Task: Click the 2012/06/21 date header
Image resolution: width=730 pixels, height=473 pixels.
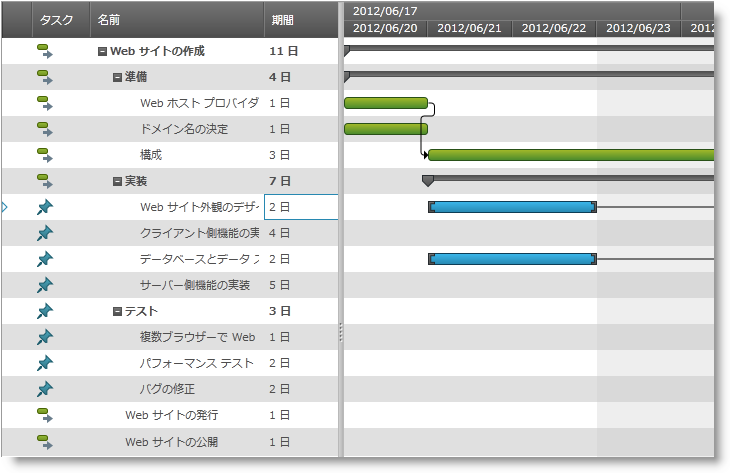Action: click(x=469, y=28)
